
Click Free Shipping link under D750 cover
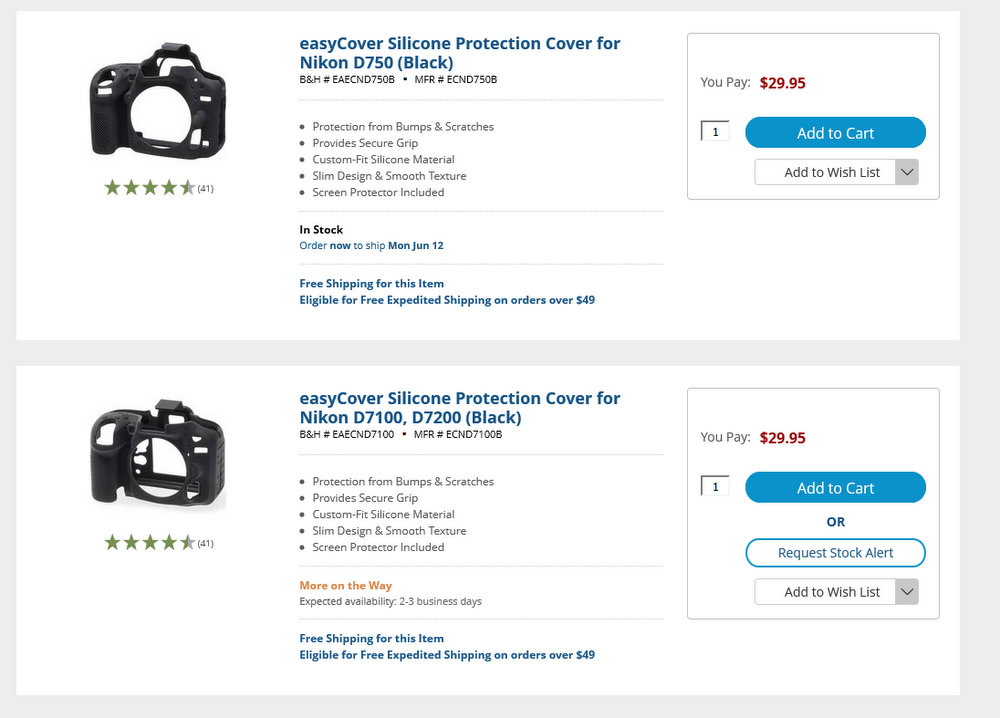click(371, 283)
